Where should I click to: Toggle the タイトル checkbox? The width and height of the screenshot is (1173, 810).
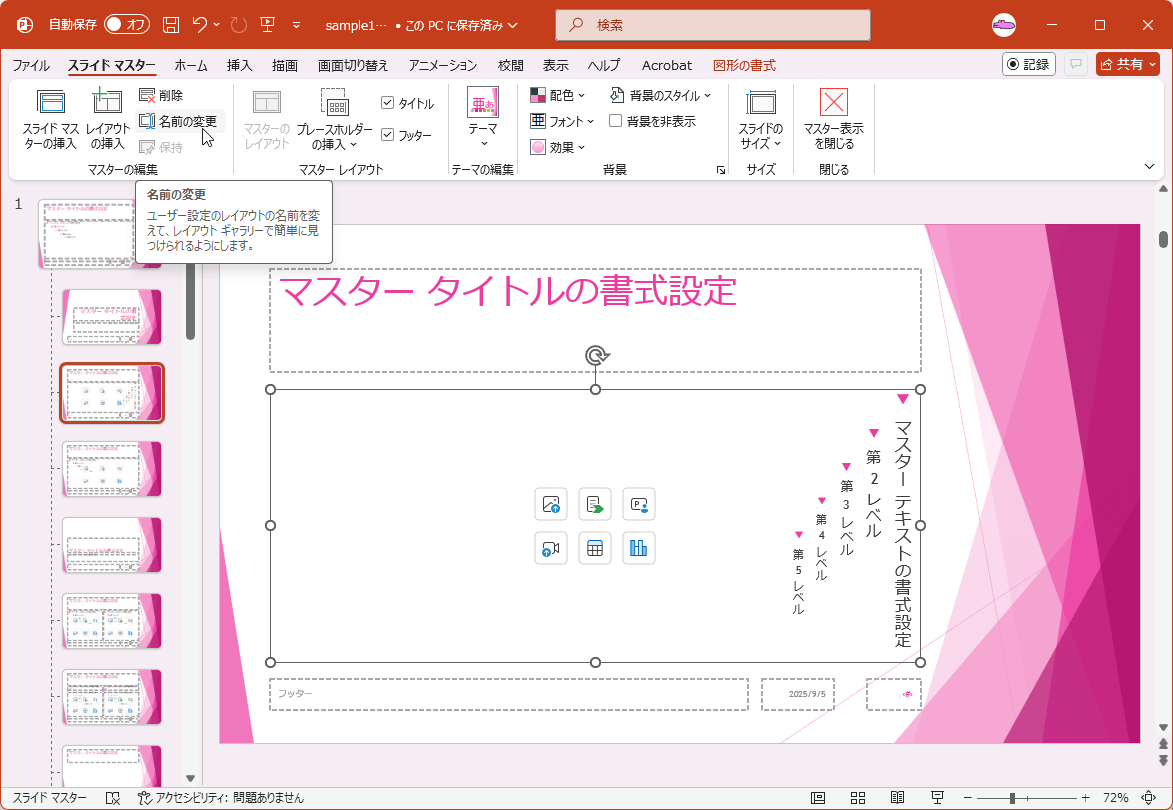388,100
